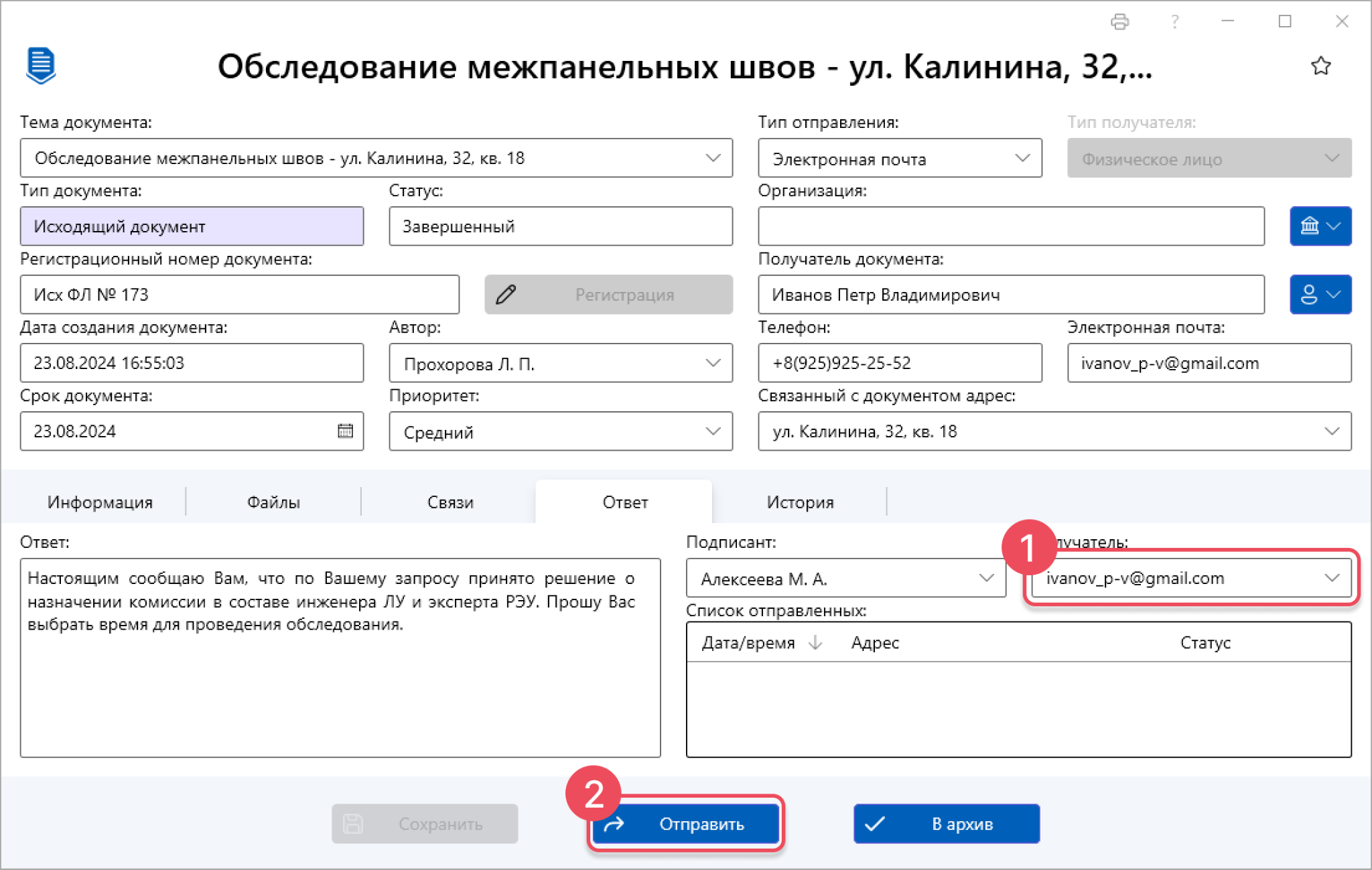Viewport: 1372px width, 870px height.
Task: Open help via the question mark icon
Action: 1174,21
